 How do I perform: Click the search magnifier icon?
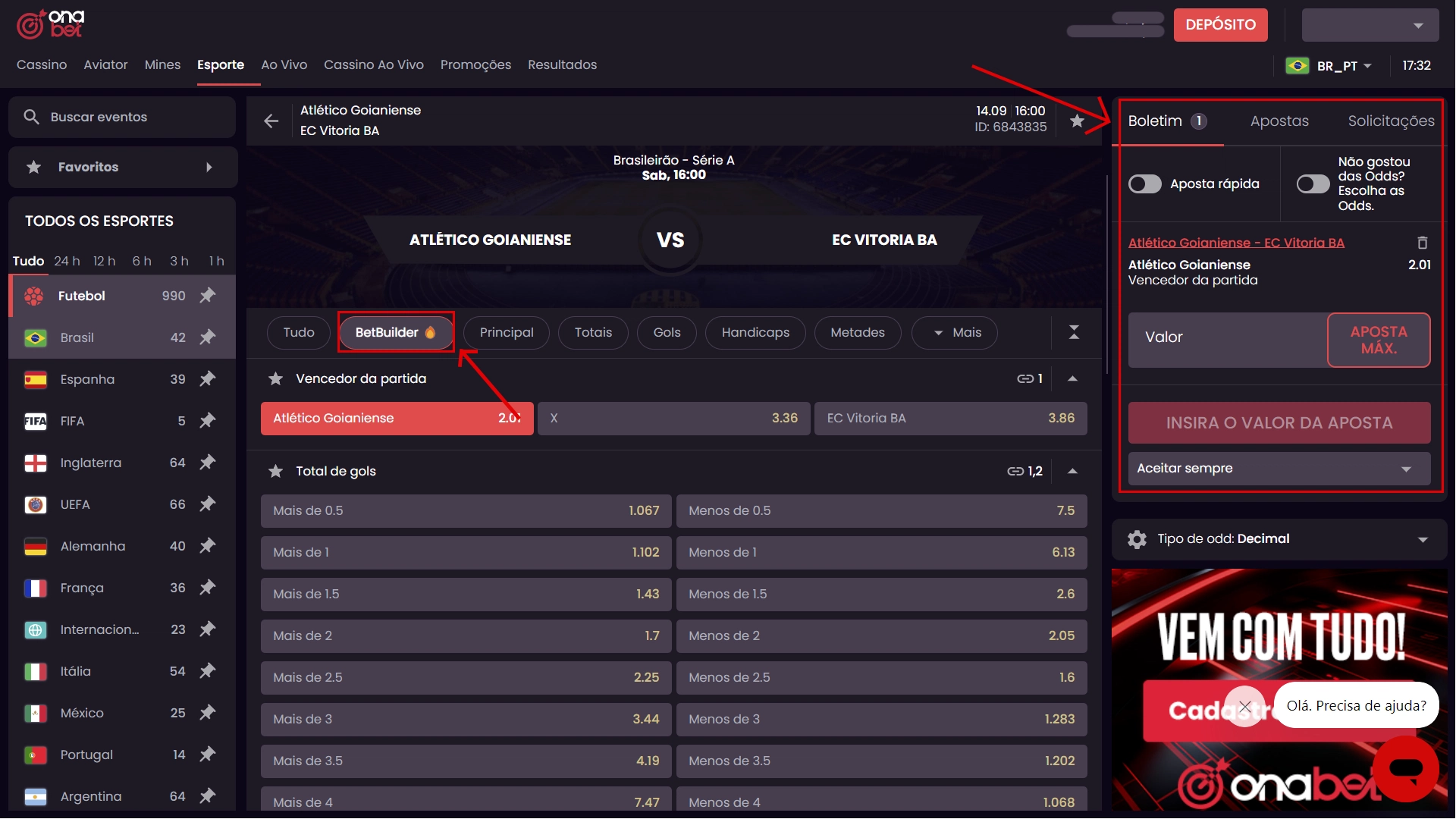(x=31, y=117)
